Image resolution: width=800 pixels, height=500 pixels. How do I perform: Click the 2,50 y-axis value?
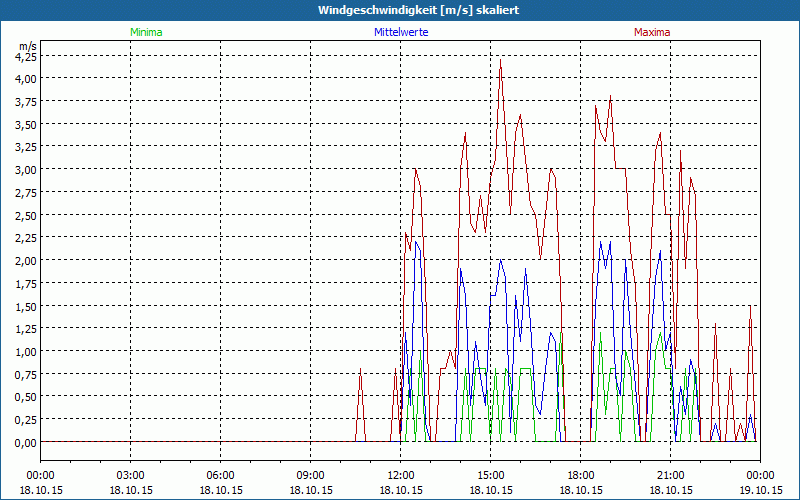(x=26, y=215)
